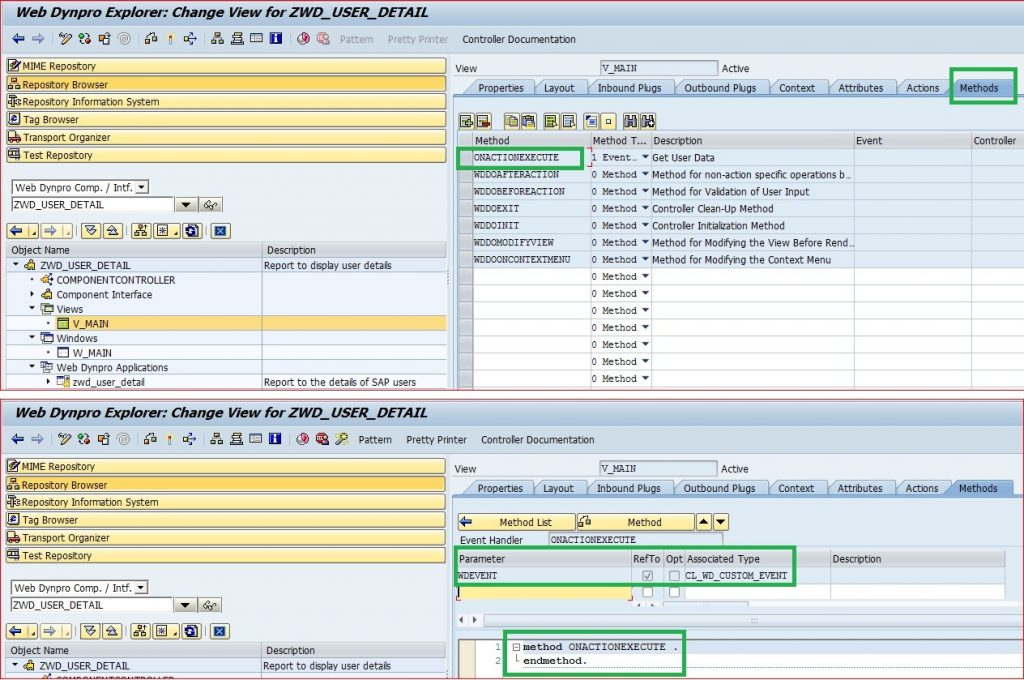Expand the Component Interface node in the upper tree
Viewport: 1024px width, 680px height.
pyautogui.click(x=32, y=294)
